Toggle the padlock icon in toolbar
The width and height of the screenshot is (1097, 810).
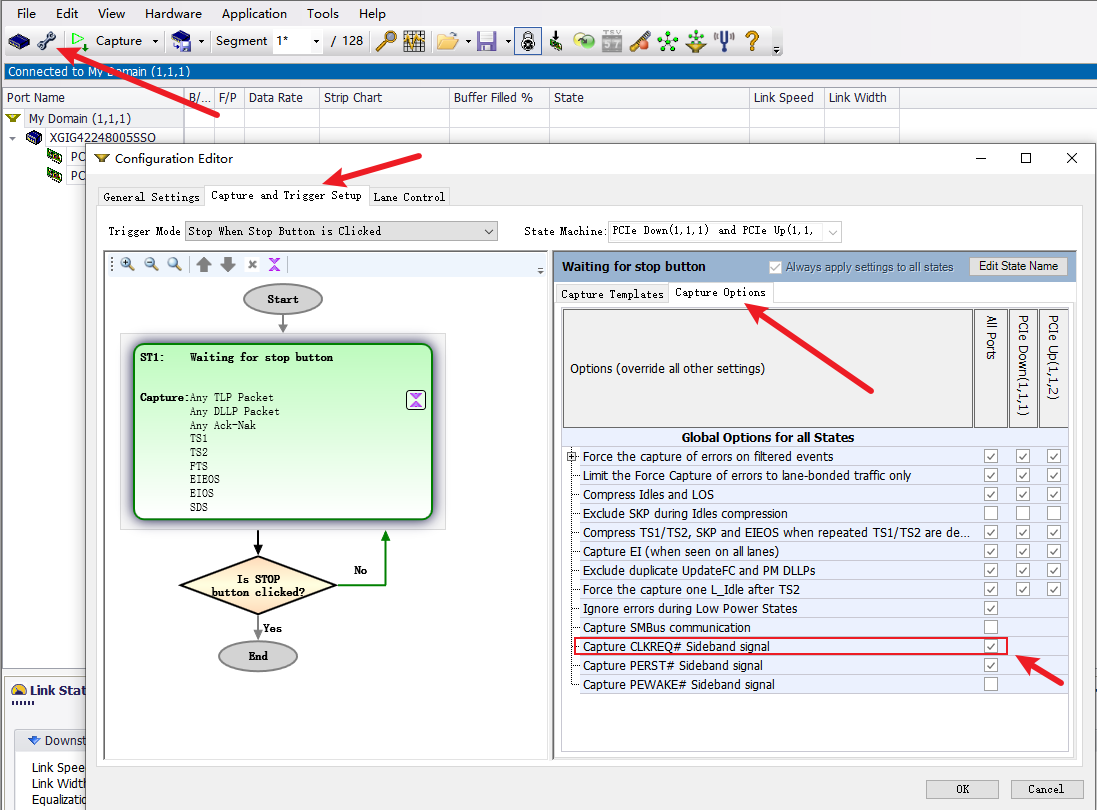528,41
